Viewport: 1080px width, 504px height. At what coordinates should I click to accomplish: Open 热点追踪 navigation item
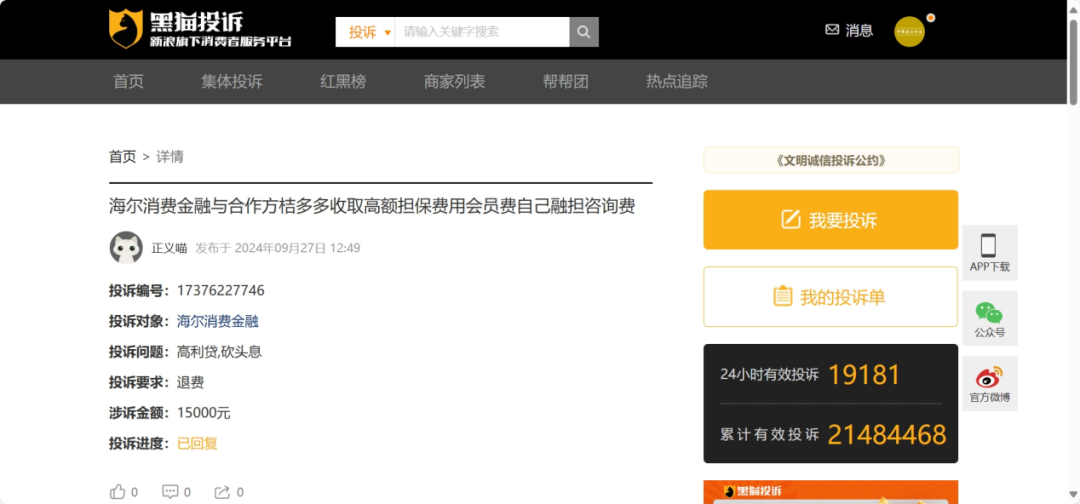click(676, 81)
